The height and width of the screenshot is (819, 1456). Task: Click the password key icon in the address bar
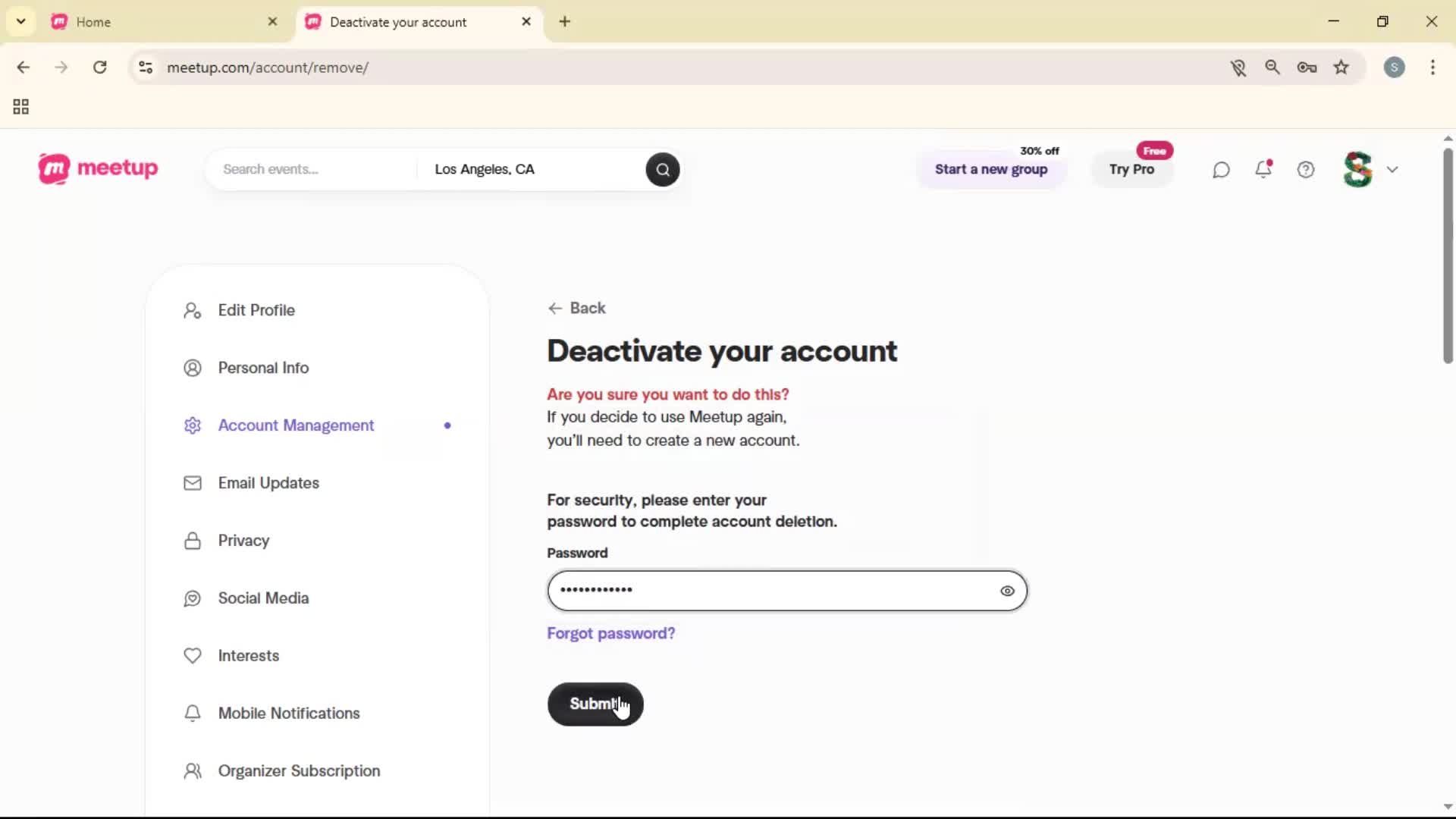[1307, 67]
